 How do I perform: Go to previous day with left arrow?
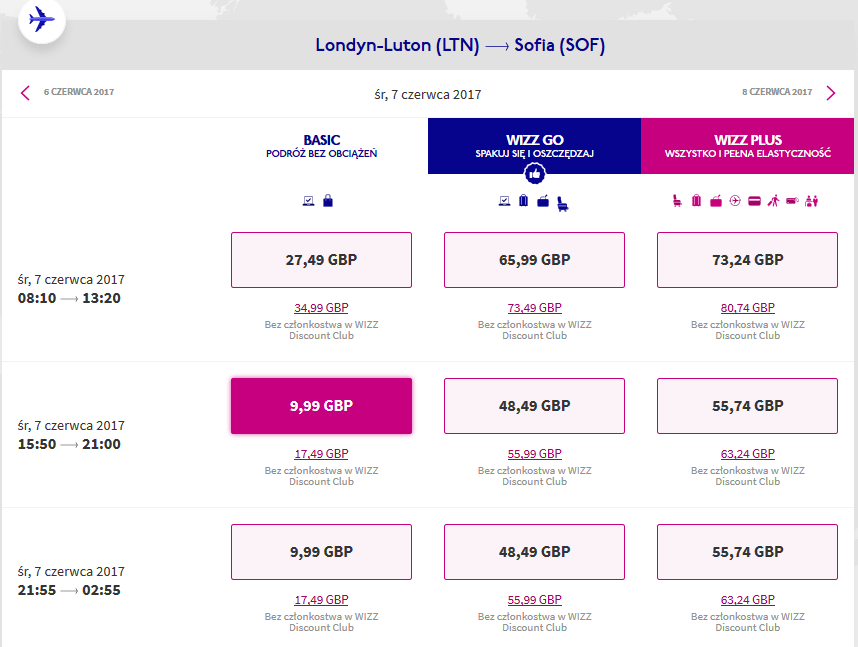[x=25, y=93]
